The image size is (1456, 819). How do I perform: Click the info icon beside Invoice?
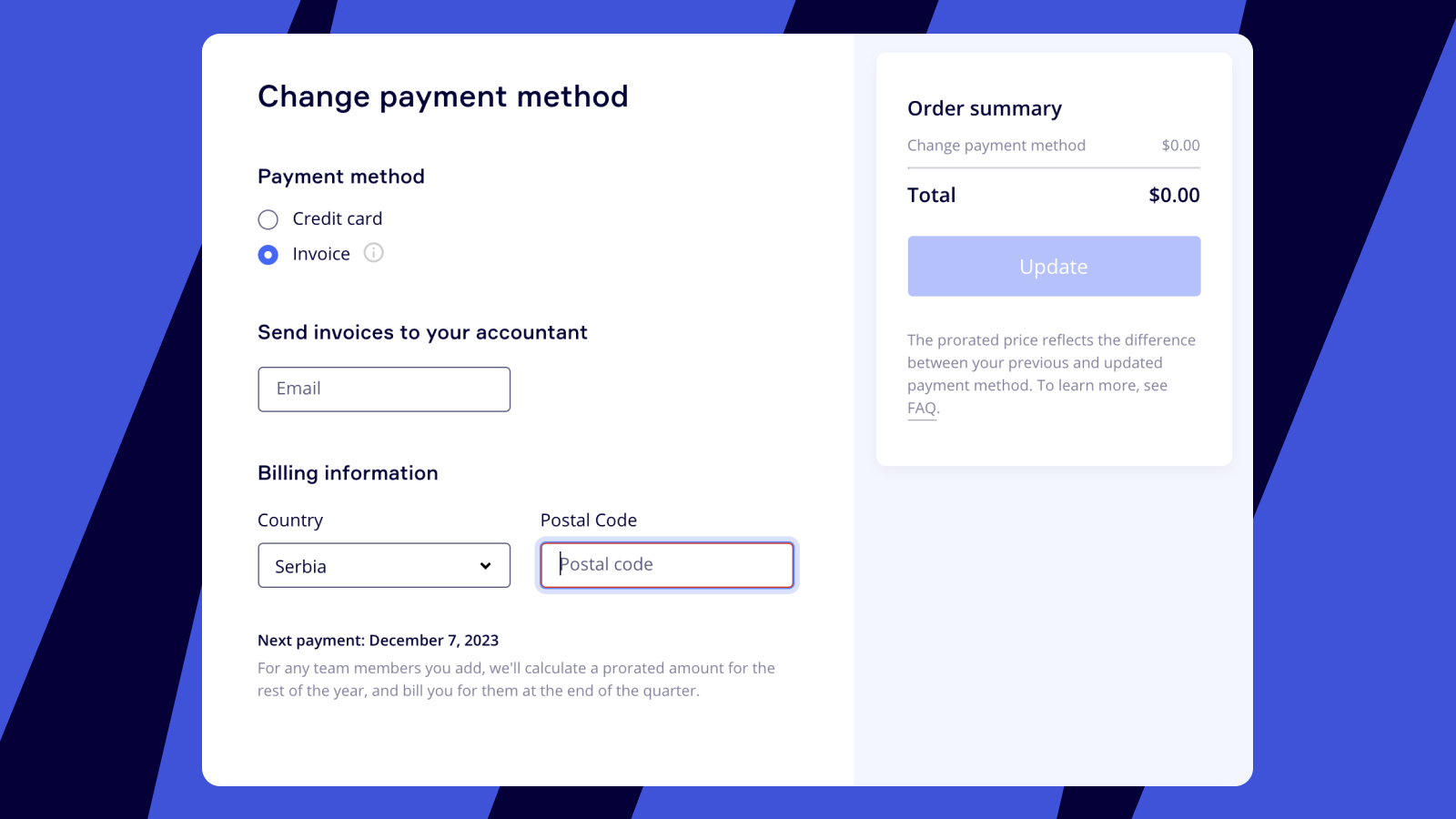point(373,253)
